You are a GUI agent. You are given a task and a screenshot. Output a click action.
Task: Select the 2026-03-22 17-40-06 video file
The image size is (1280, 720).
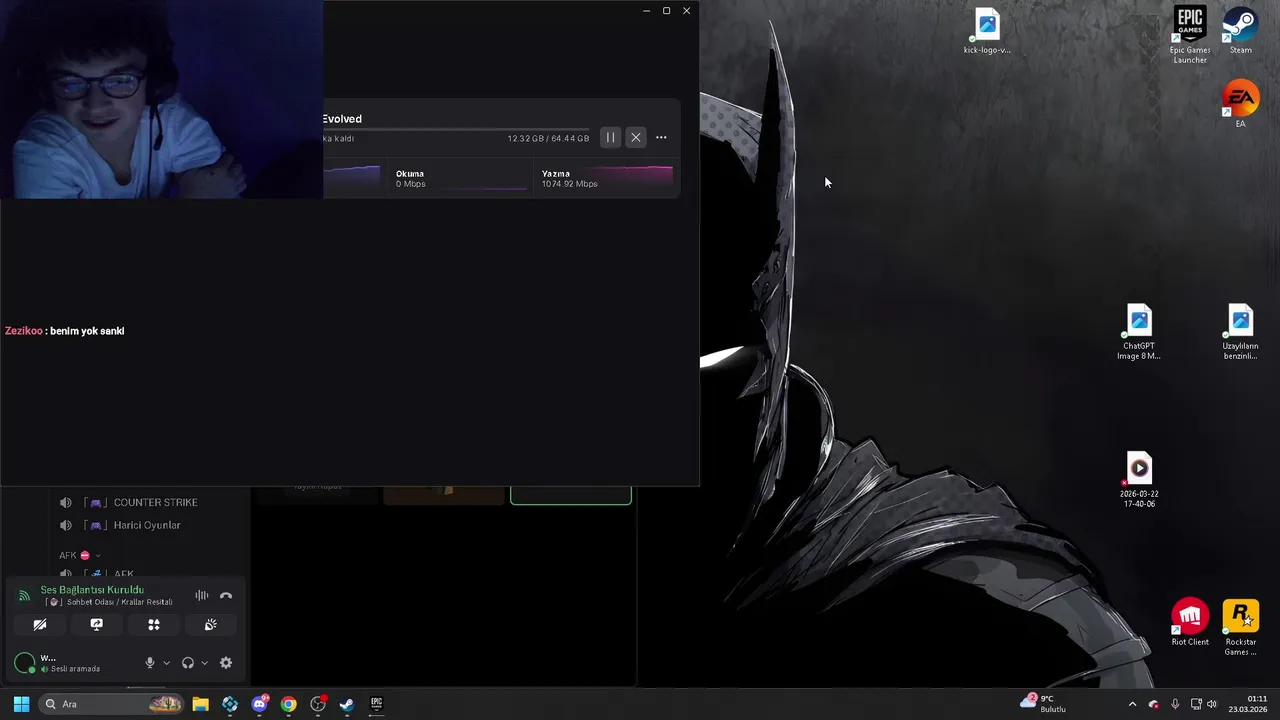(x=1139, y=481)
